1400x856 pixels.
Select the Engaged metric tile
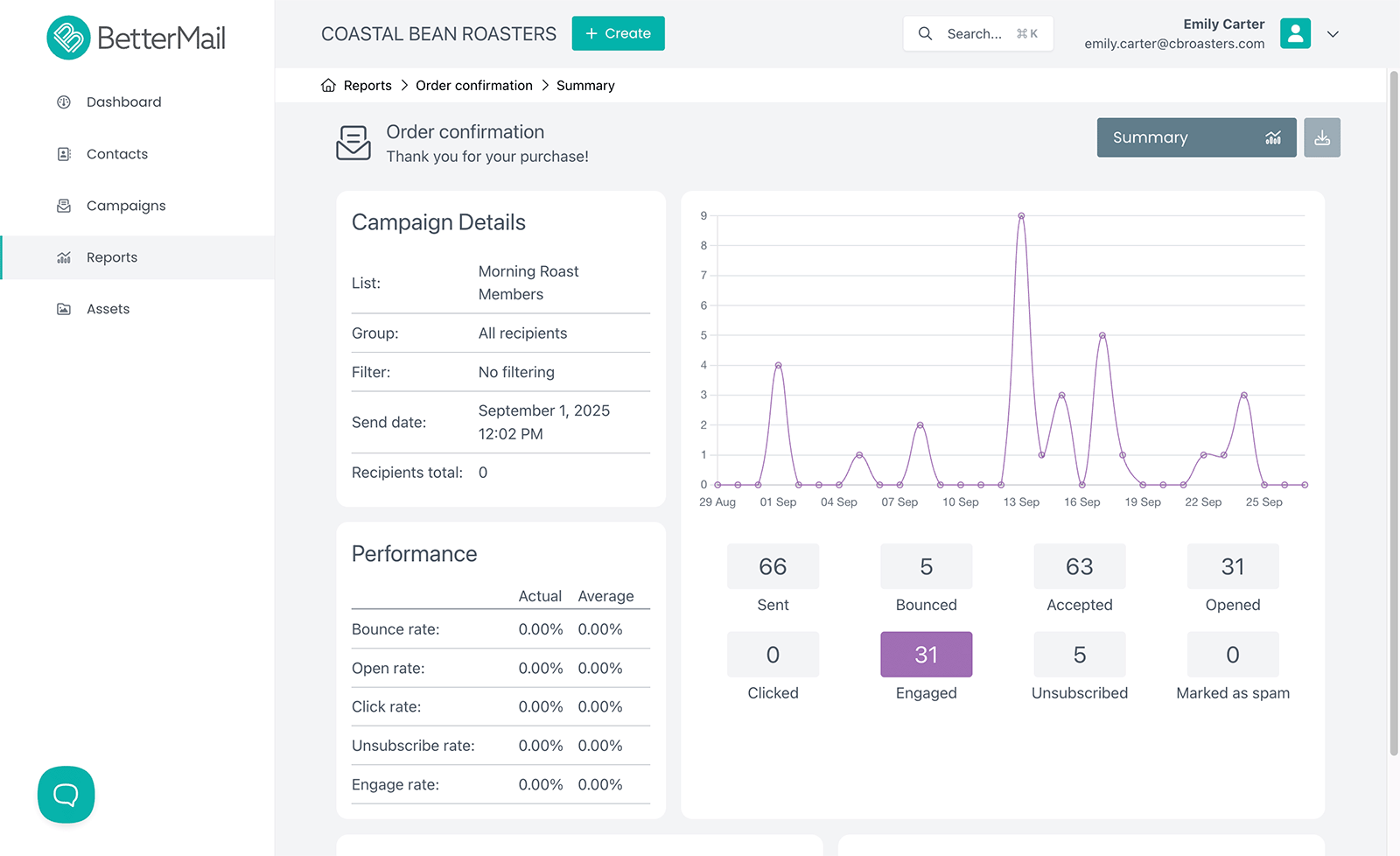pos(926,655)
